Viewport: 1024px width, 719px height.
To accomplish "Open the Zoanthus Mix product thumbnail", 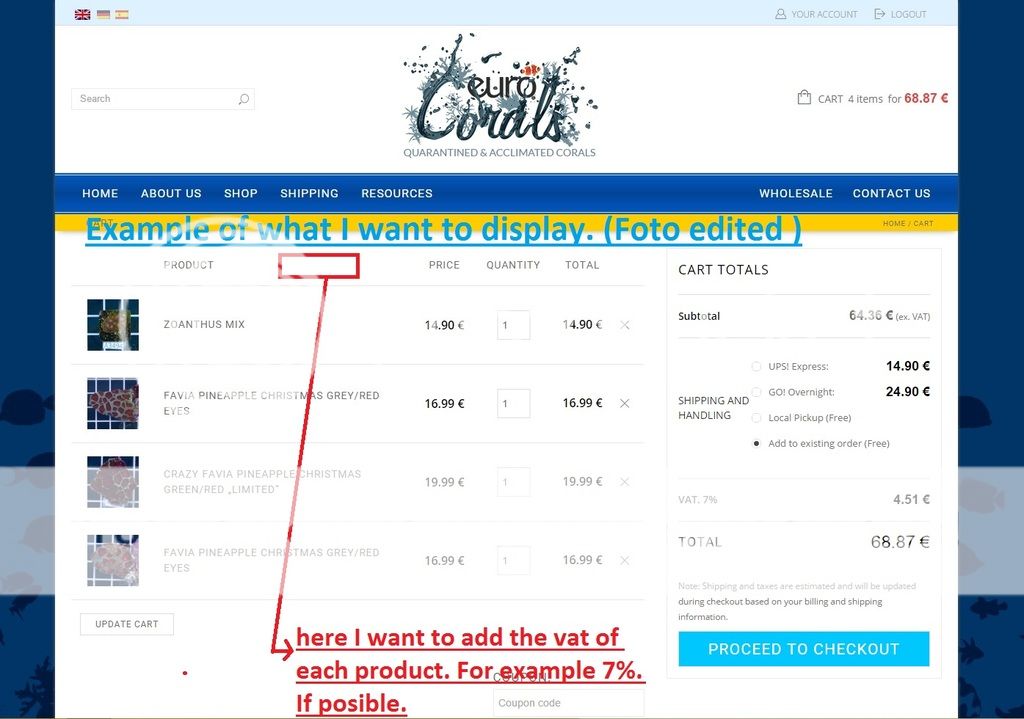I will tap(113, 325).
